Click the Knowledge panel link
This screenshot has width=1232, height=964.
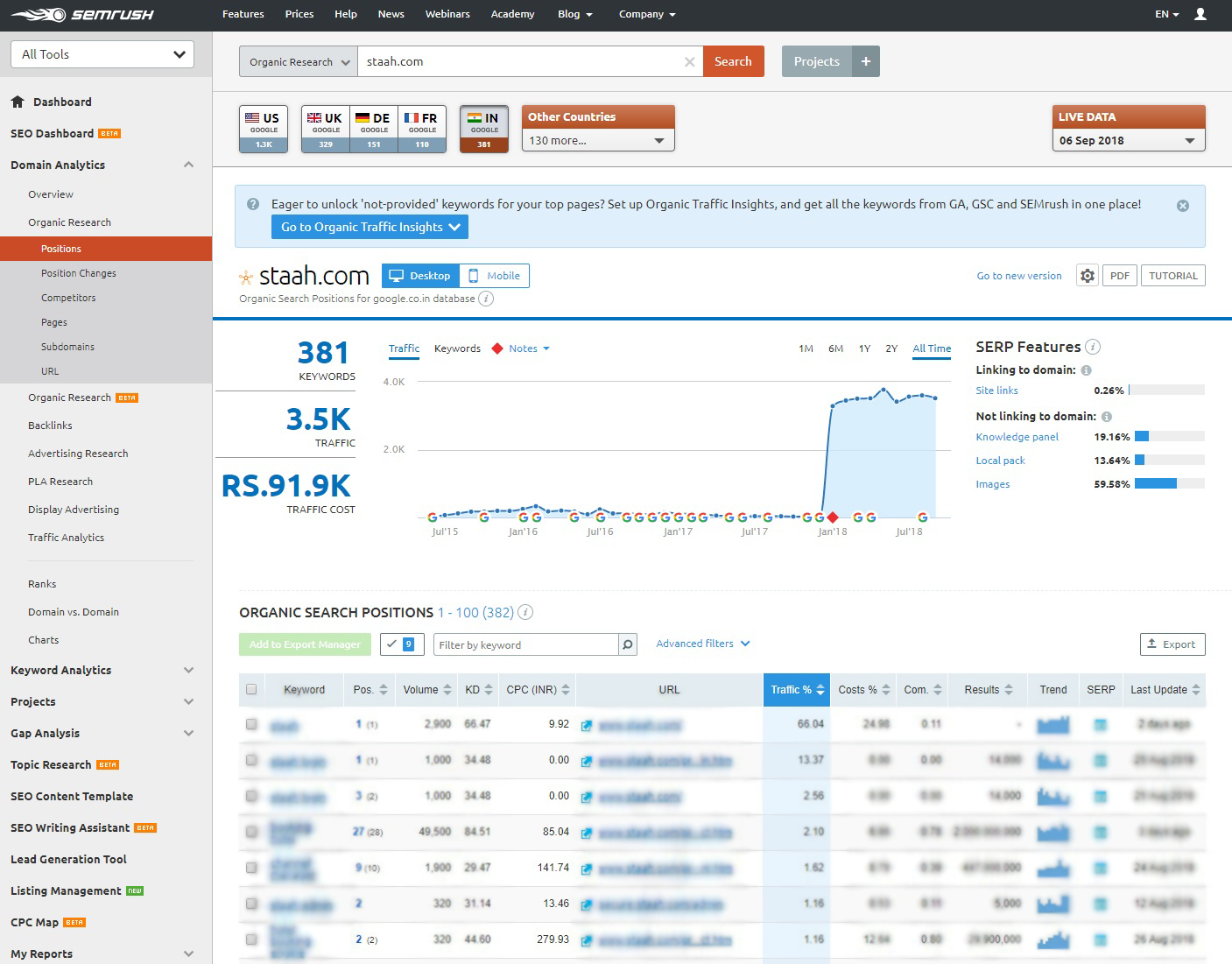click(x=1017, y=437)
